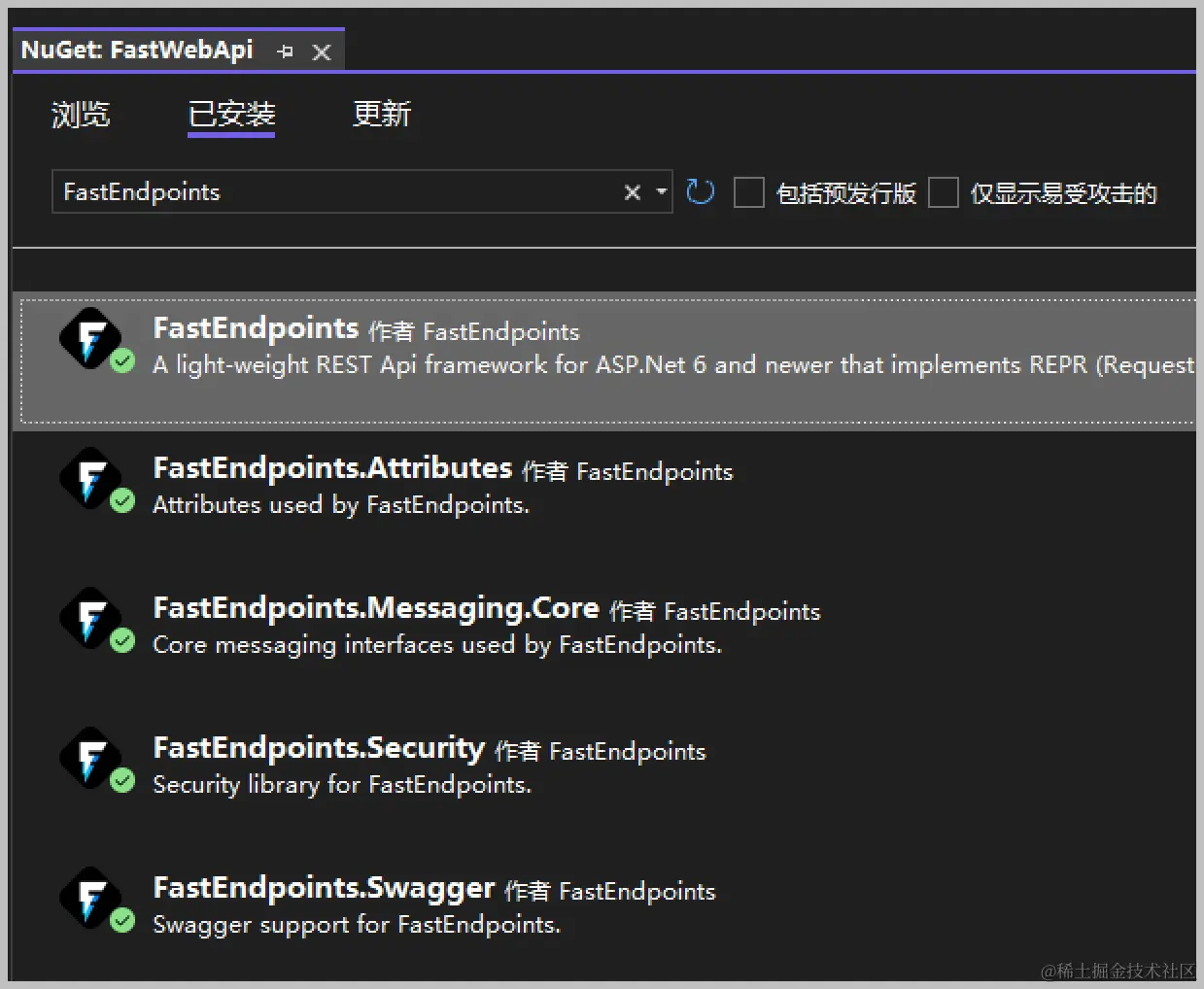Image resolution: width=1204 pixels, height=989 pixels.
Task: Select the FastEndpoints.Messaging.Core package title
Action: click(376, 608)
